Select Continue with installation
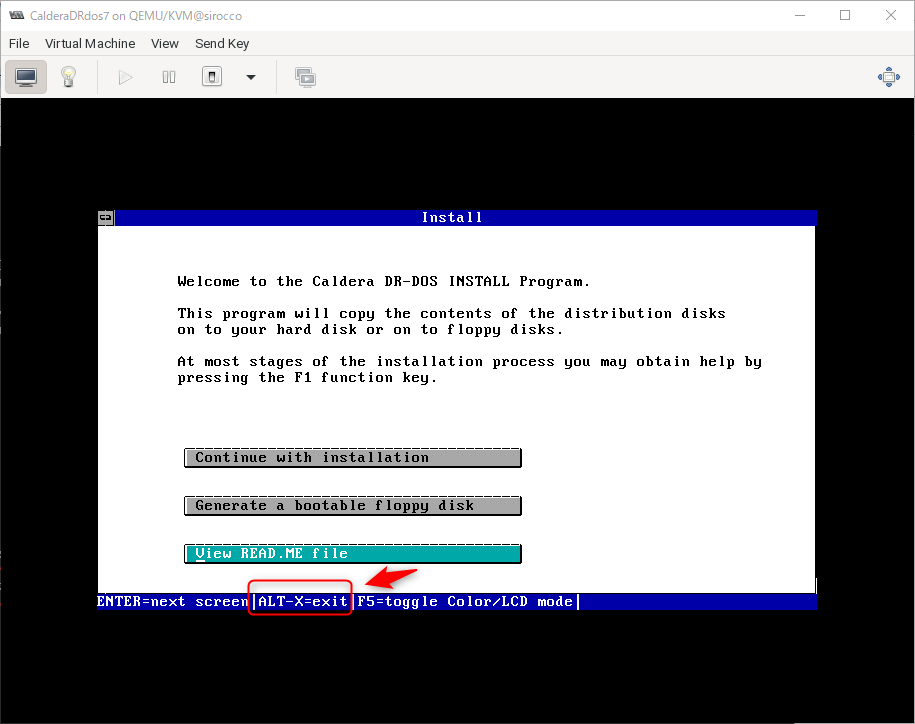This screenshot has width=915, height=724. (x=352, y=458)
